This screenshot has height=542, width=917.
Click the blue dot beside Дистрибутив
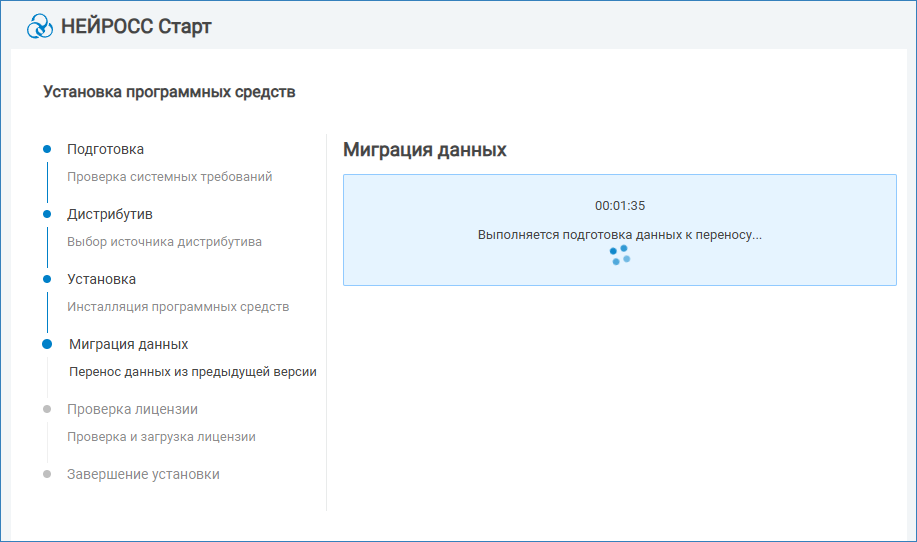(x=47, y=214)
